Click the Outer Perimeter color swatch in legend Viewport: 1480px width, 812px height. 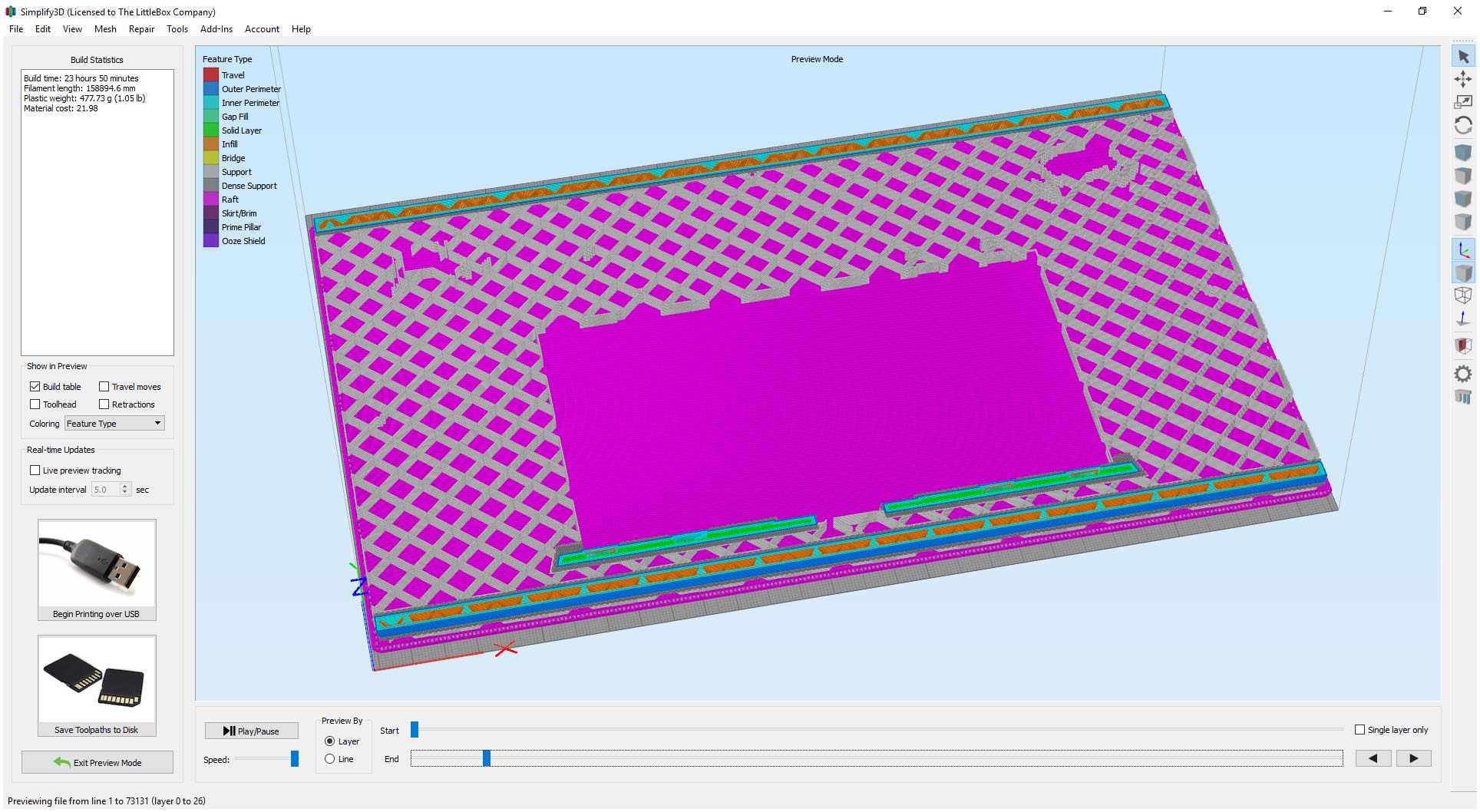tap(211, 89)
